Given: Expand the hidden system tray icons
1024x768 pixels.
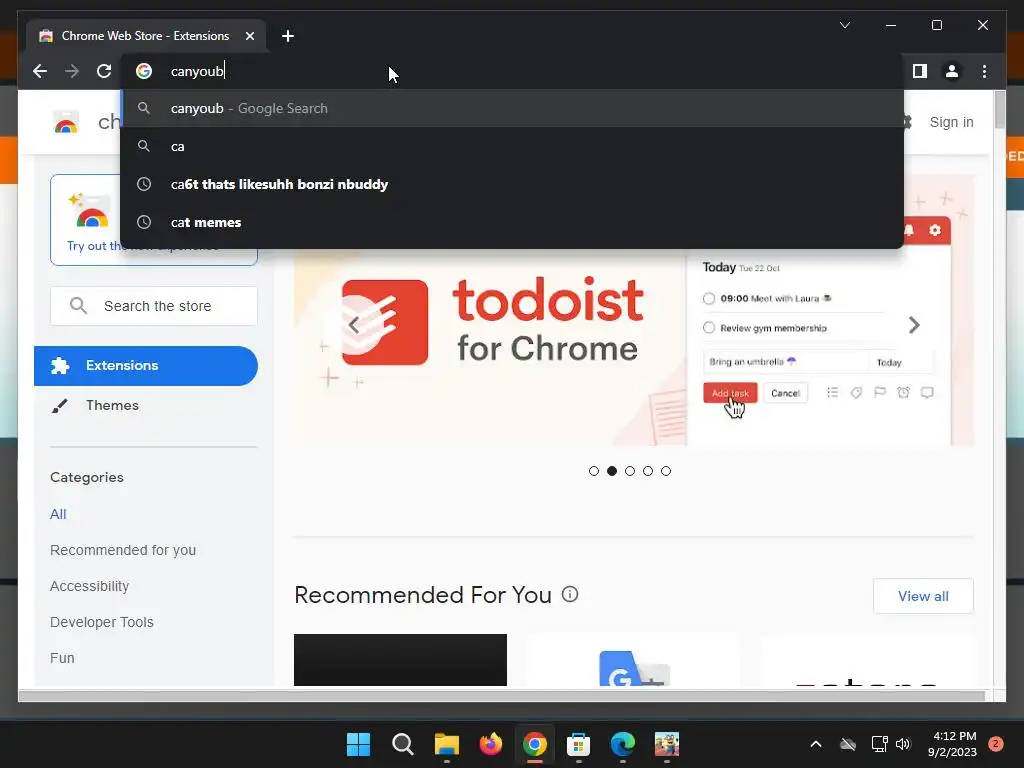Looking at the screenshot, I should (x=816, y=744).
